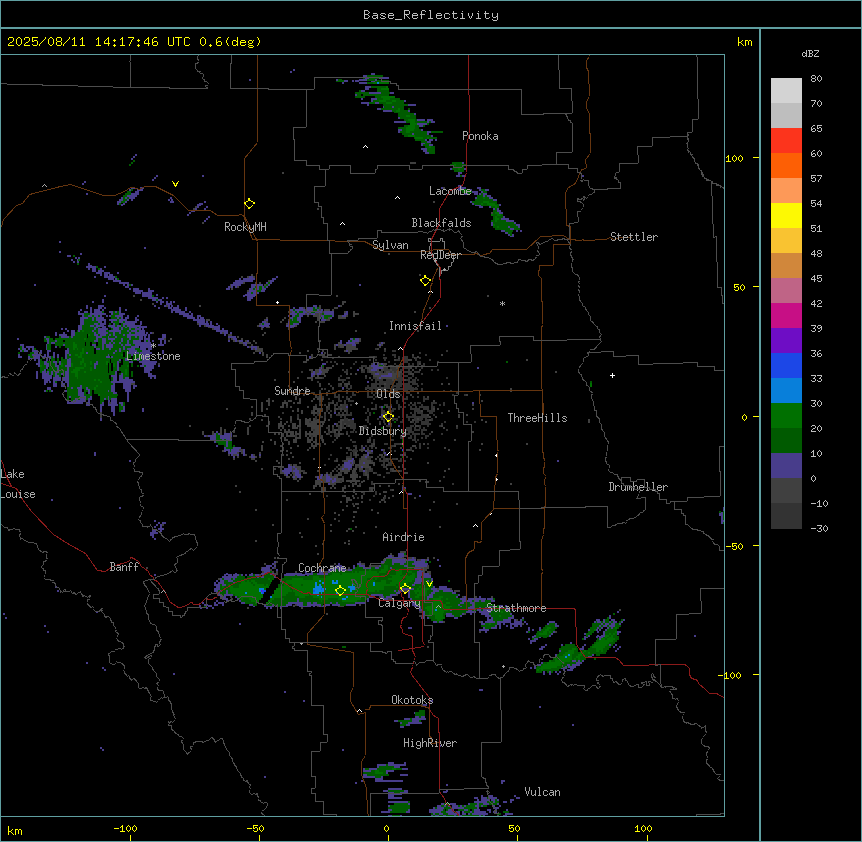Select the -30 dBZ dark gray swatch
The image size is (862, 842).
(786, 516)
